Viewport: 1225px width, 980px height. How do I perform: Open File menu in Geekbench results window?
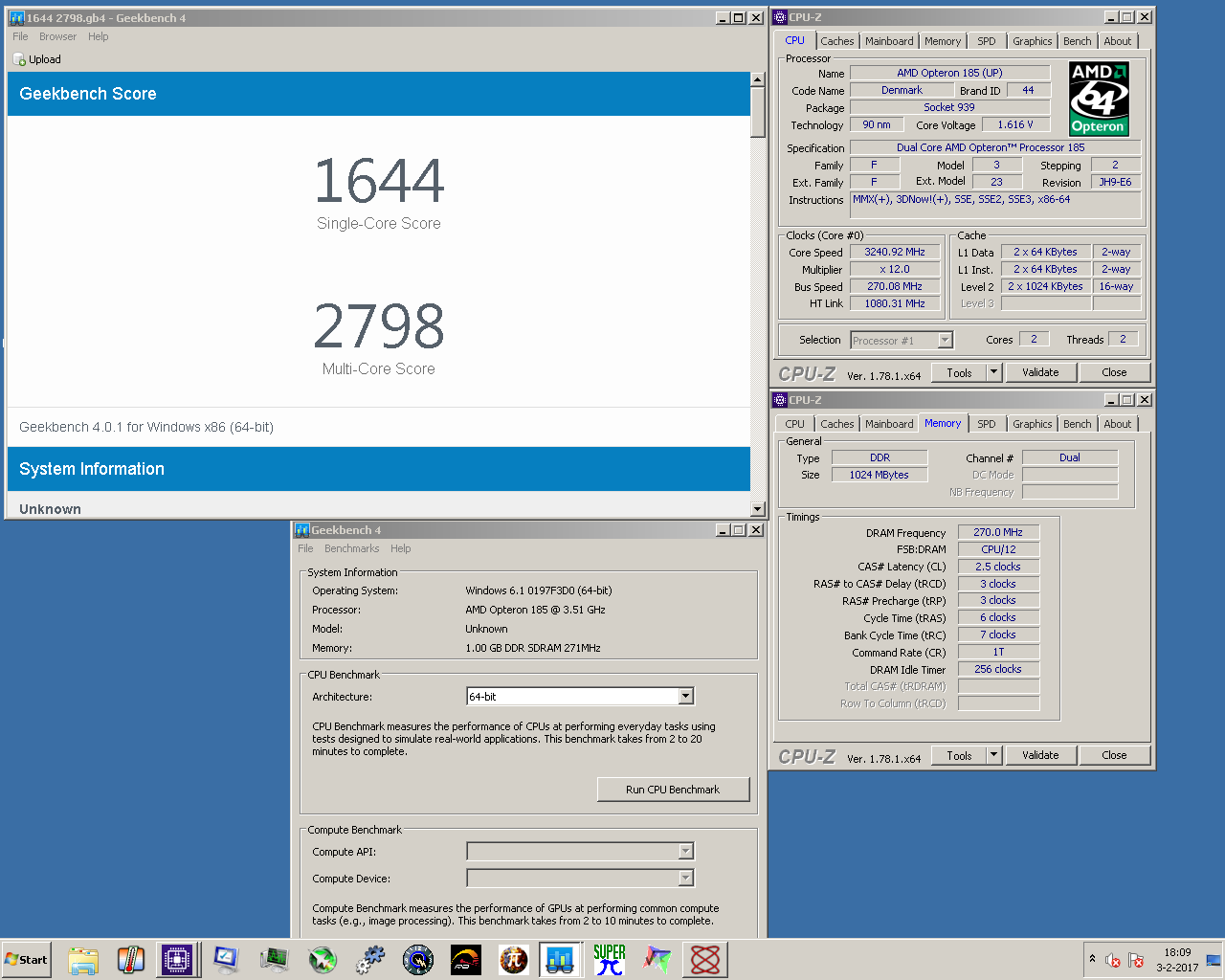pyautogui.click(x=20, y=36)
